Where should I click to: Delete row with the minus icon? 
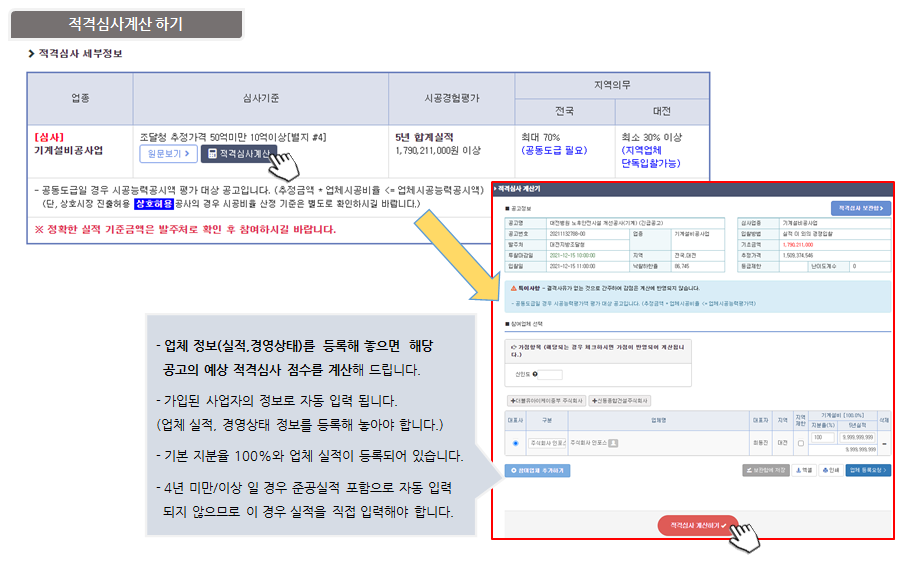(884, 444)
